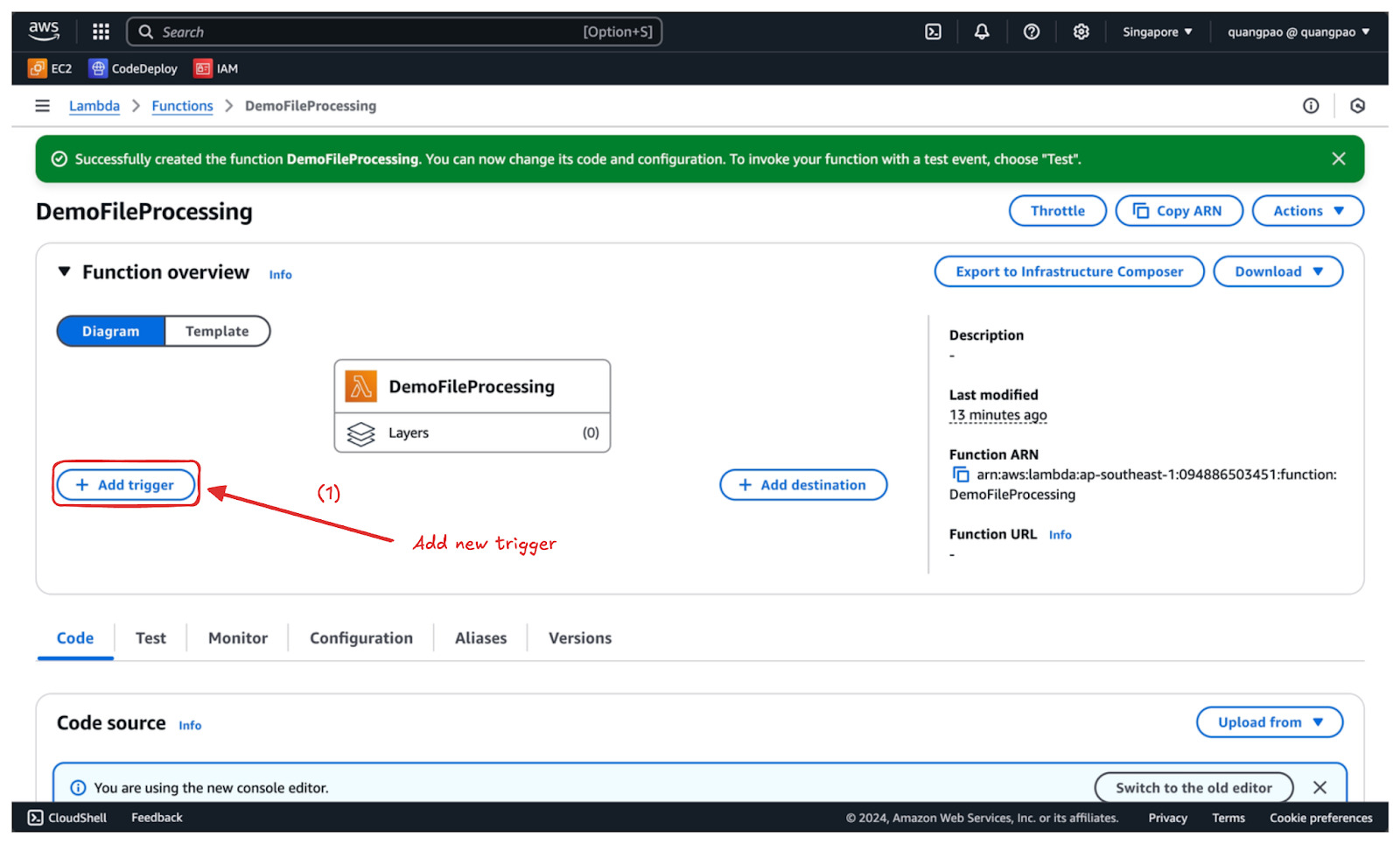Open the notifications bell icon
Image resolution: width=1400 pixels, height=844 pixels.
tap(983, 32)
